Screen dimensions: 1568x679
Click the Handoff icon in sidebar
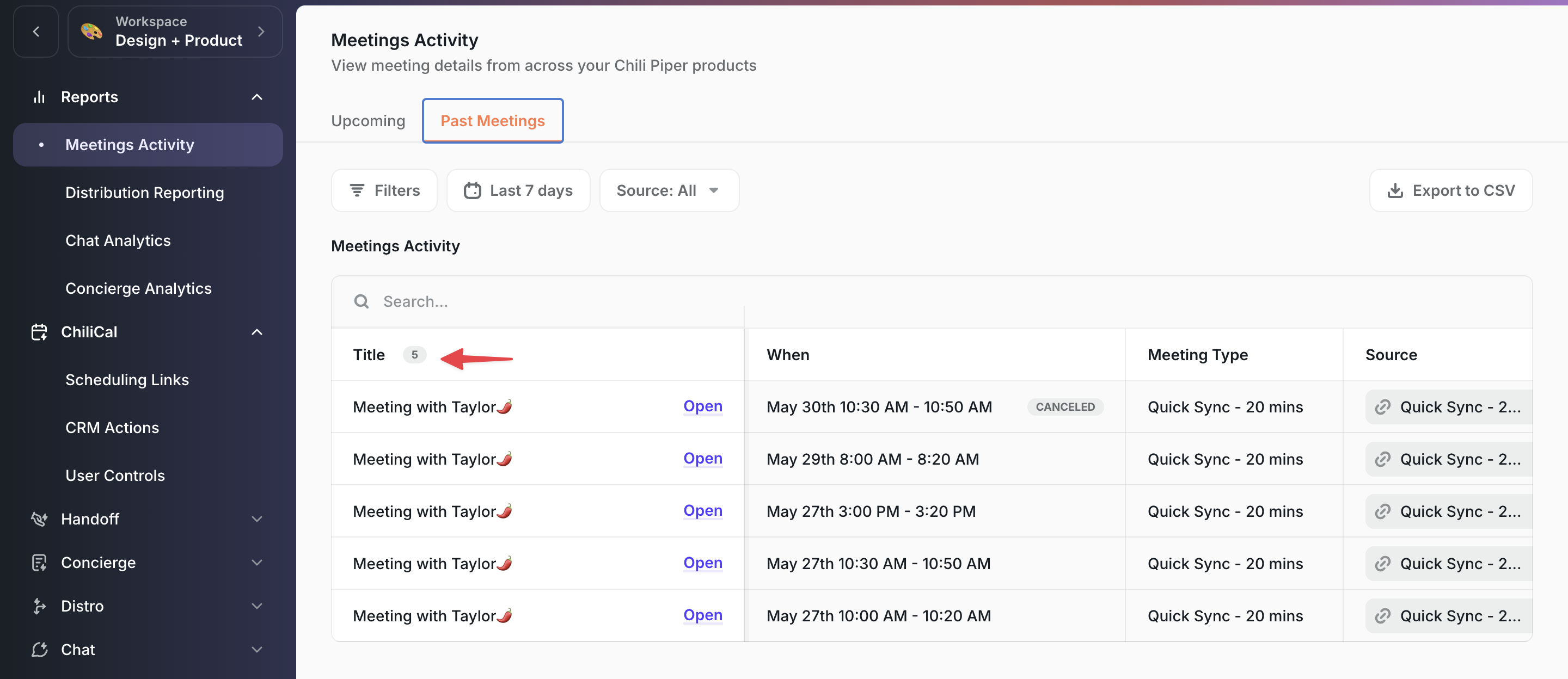[40, 519]
